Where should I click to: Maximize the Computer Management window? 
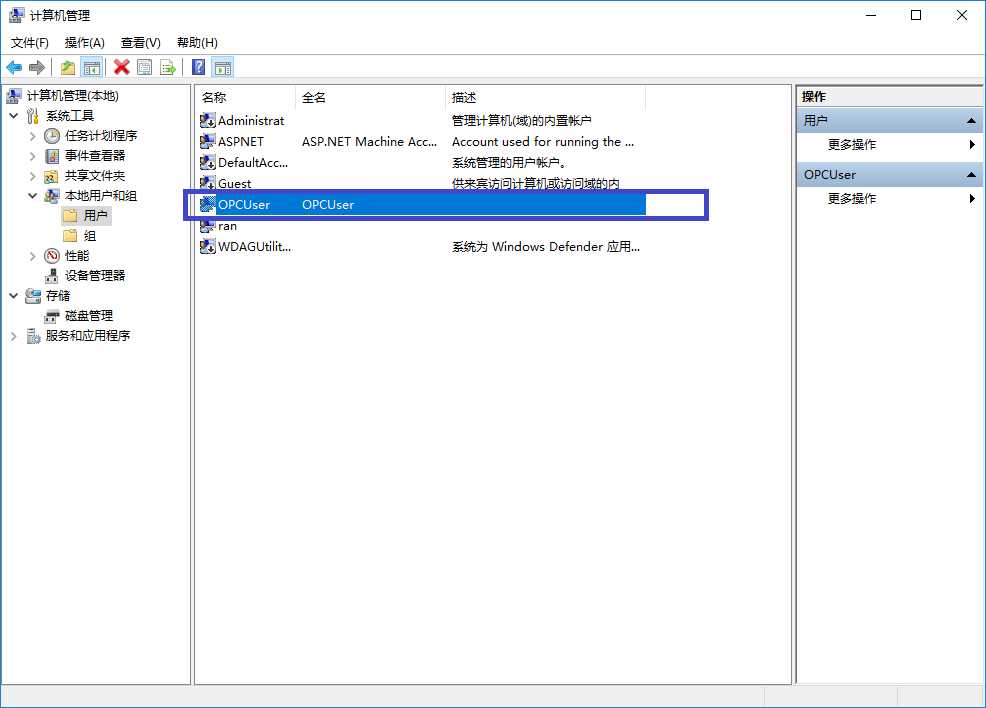click(x=916, y=15)
